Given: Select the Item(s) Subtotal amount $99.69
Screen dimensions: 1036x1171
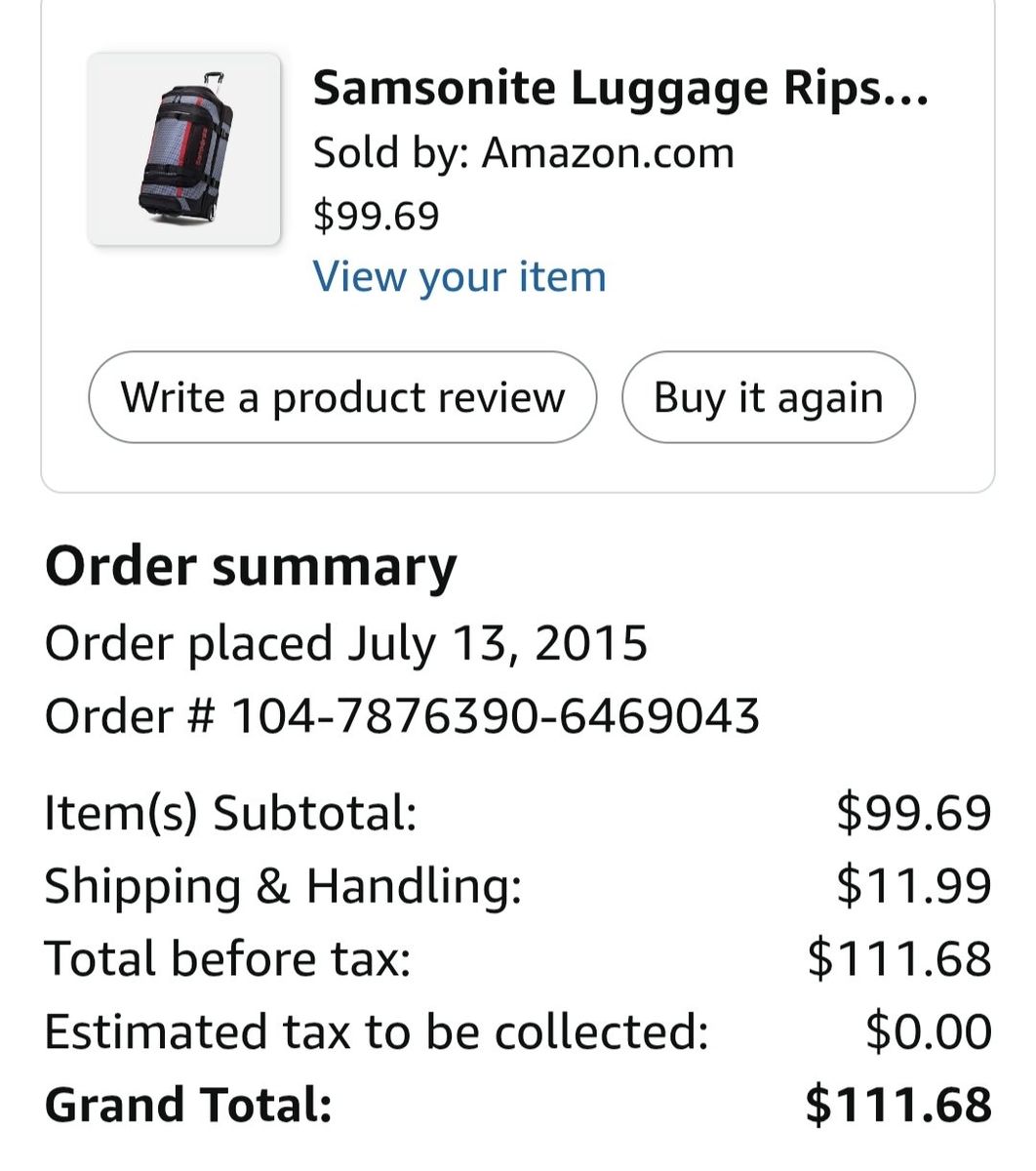Looking at the screenshot, I should tap(913, 813).
